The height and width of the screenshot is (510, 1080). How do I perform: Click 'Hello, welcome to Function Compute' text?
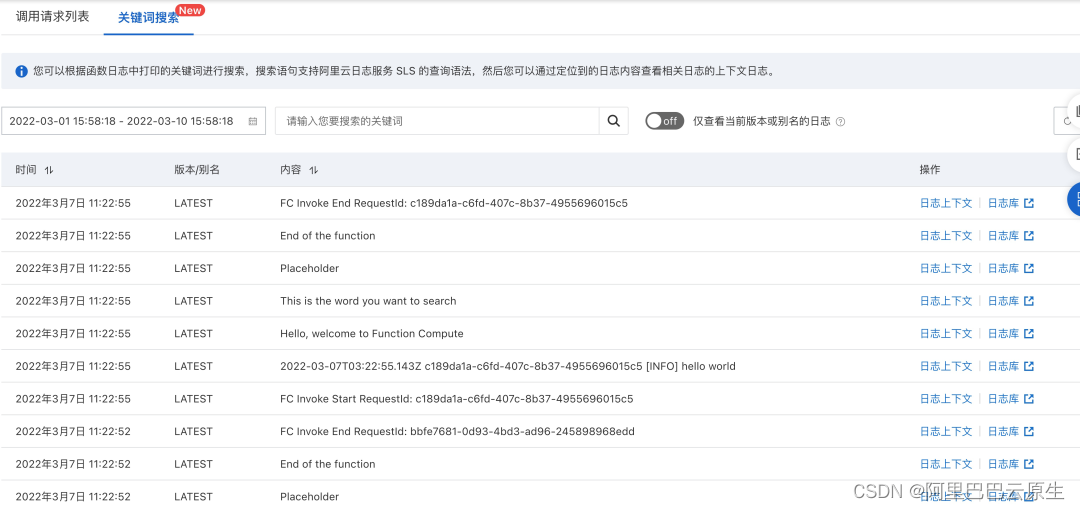[372, 334]
